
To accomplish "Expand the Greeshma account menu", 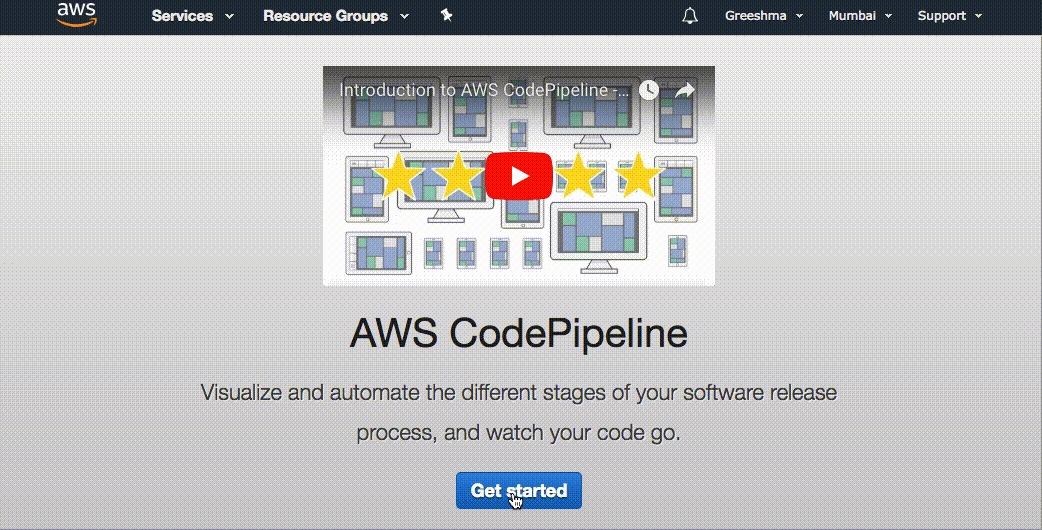I will tap(764, 16).
